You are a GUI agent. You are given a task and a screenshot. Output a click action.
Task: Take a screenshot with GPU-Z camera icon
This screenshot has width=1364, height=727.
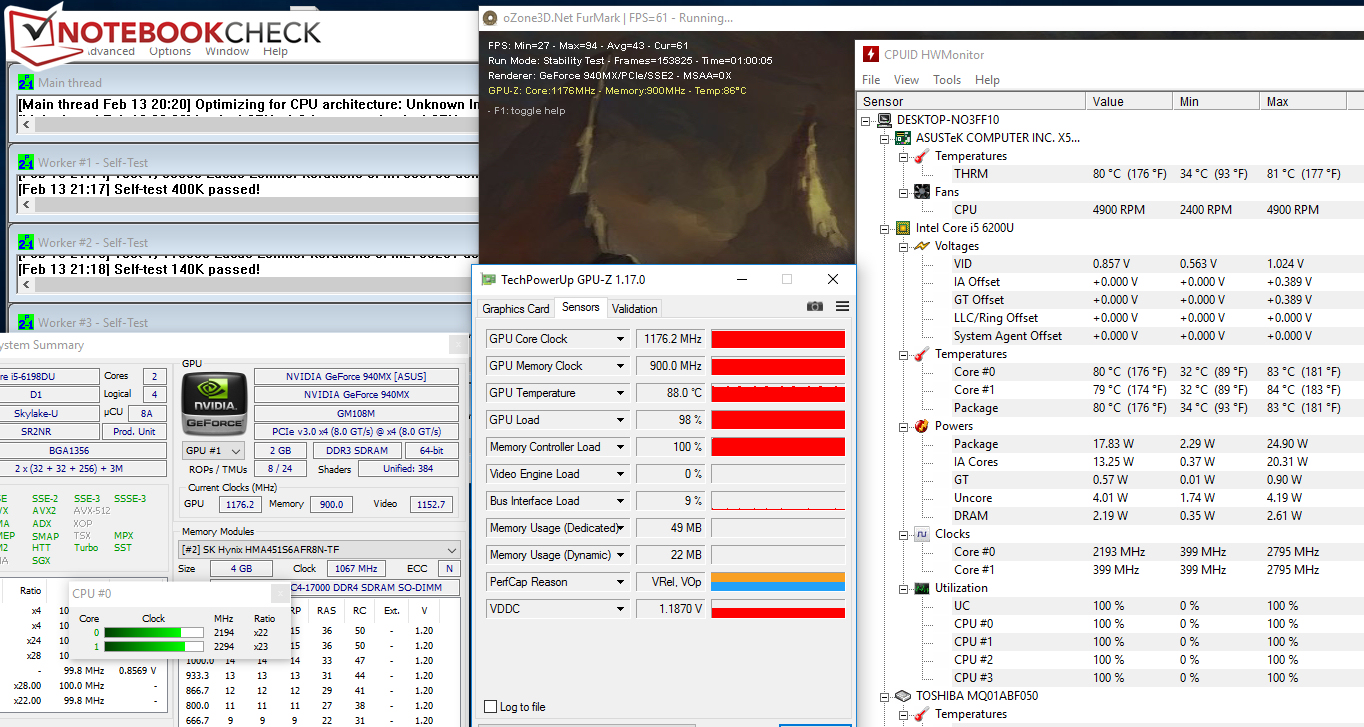coord(815,307)
